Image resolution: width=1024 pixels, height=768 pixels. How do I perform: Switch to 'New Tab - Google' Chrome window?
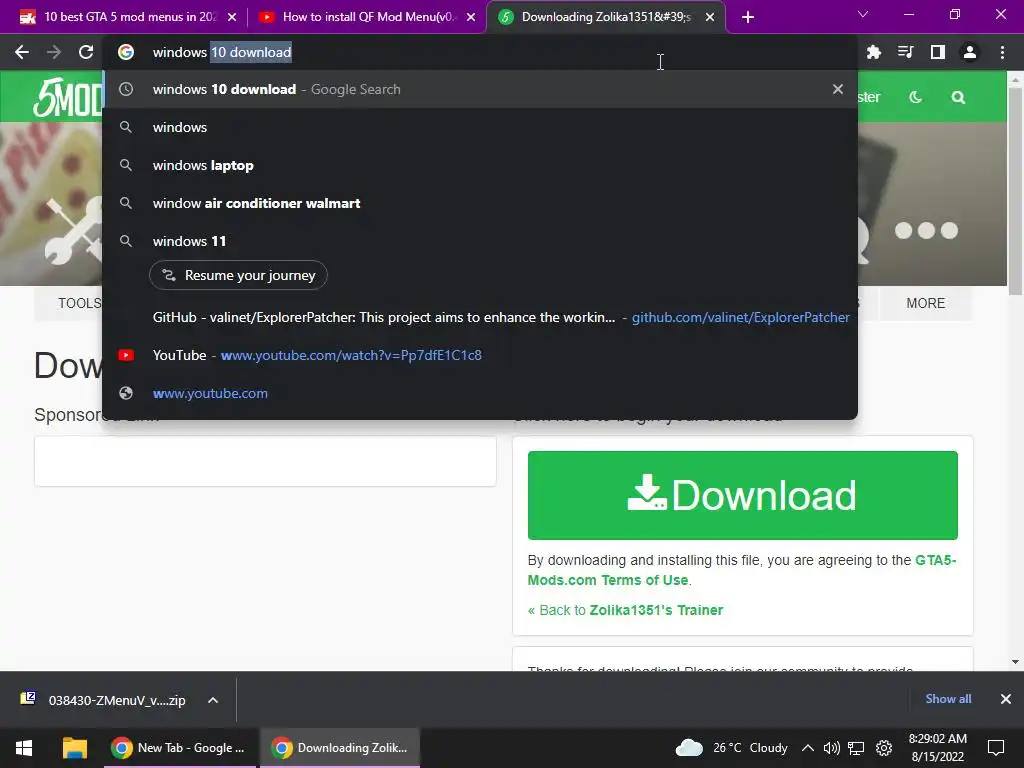pyautogui.click(x=178, y=748)
